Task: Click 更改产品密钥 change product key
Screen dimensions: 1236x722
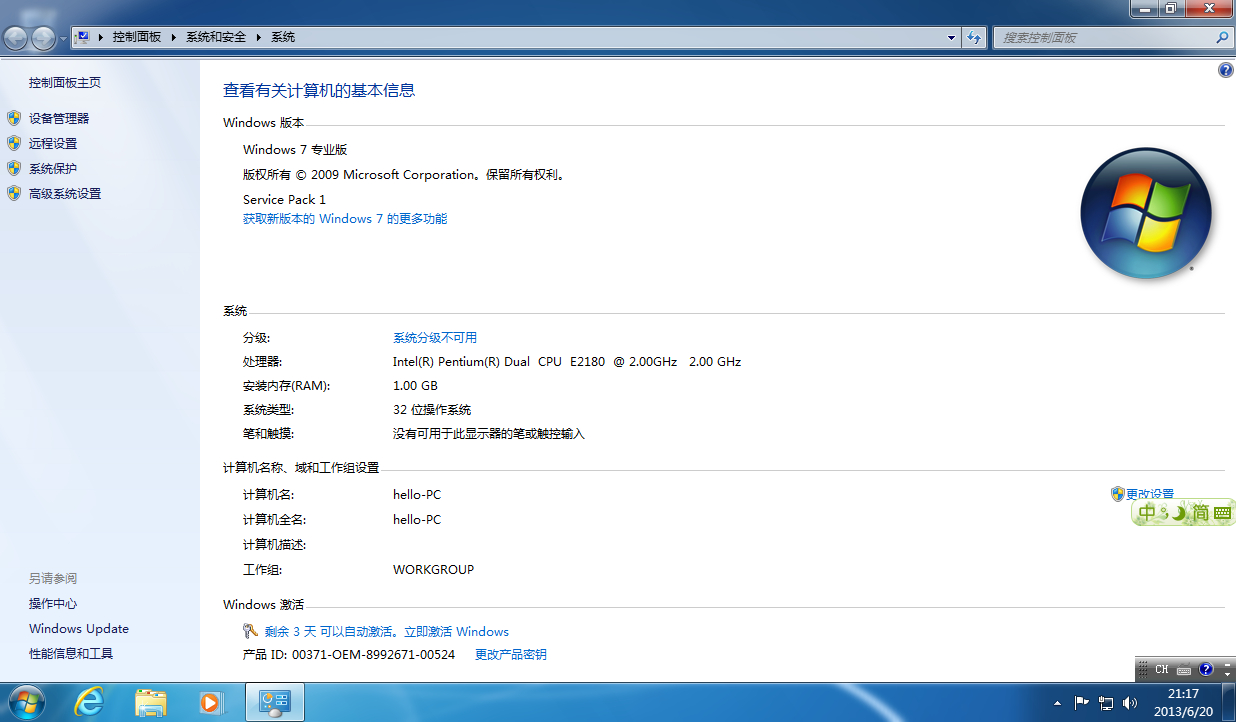Action: (511, 654)
